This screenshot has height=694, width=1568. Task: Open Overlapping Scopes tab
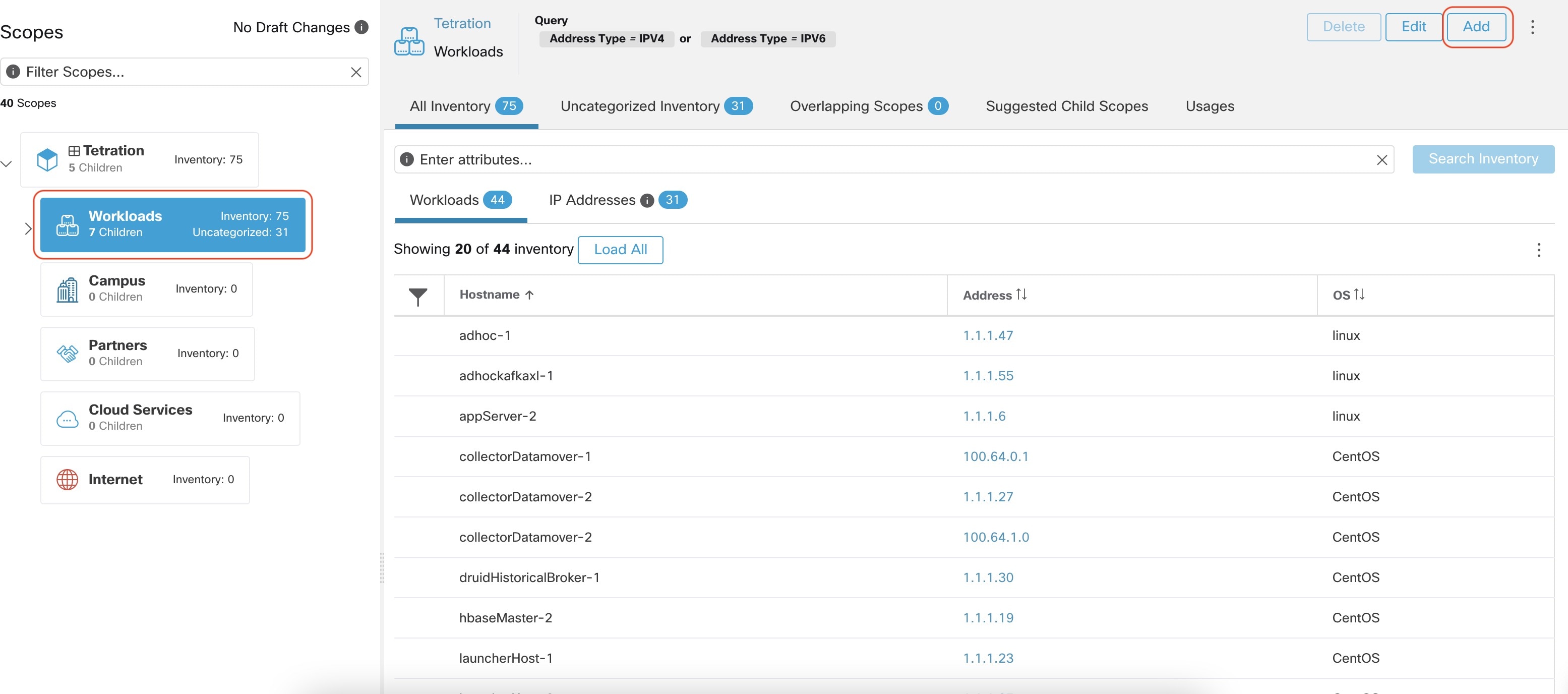(869, 106)
